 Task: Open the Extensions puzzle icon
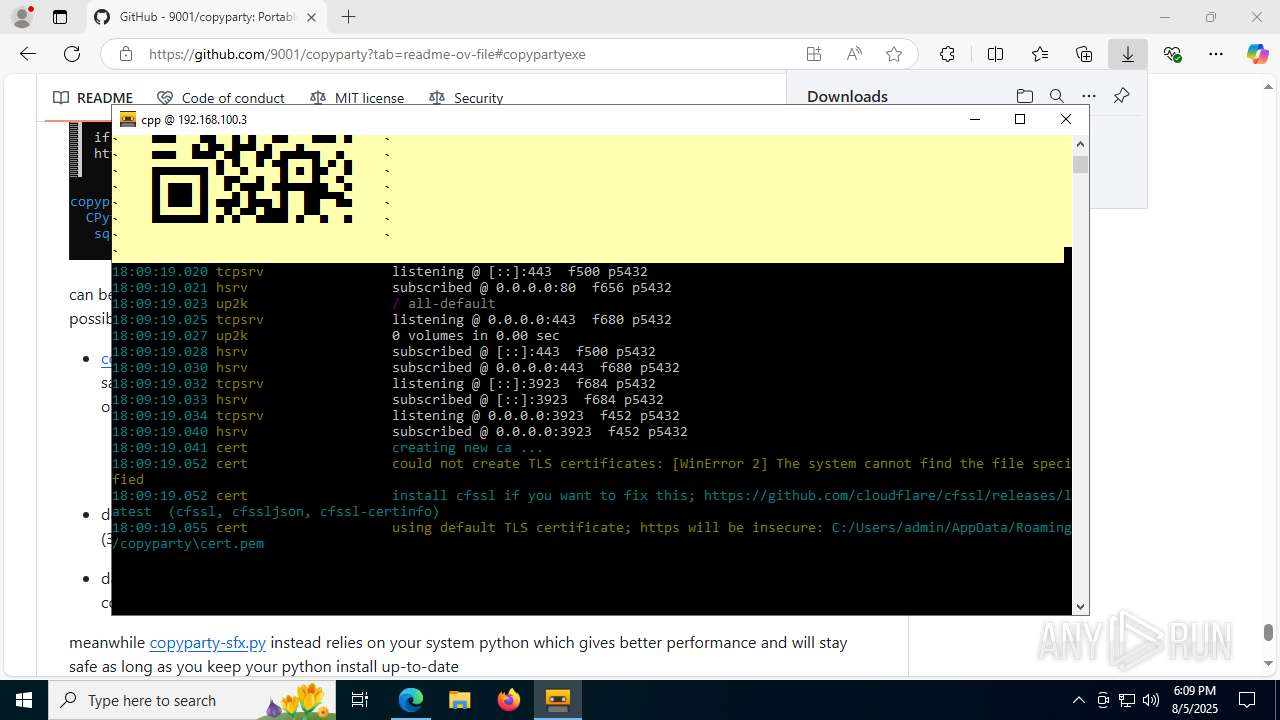point(947,54)
